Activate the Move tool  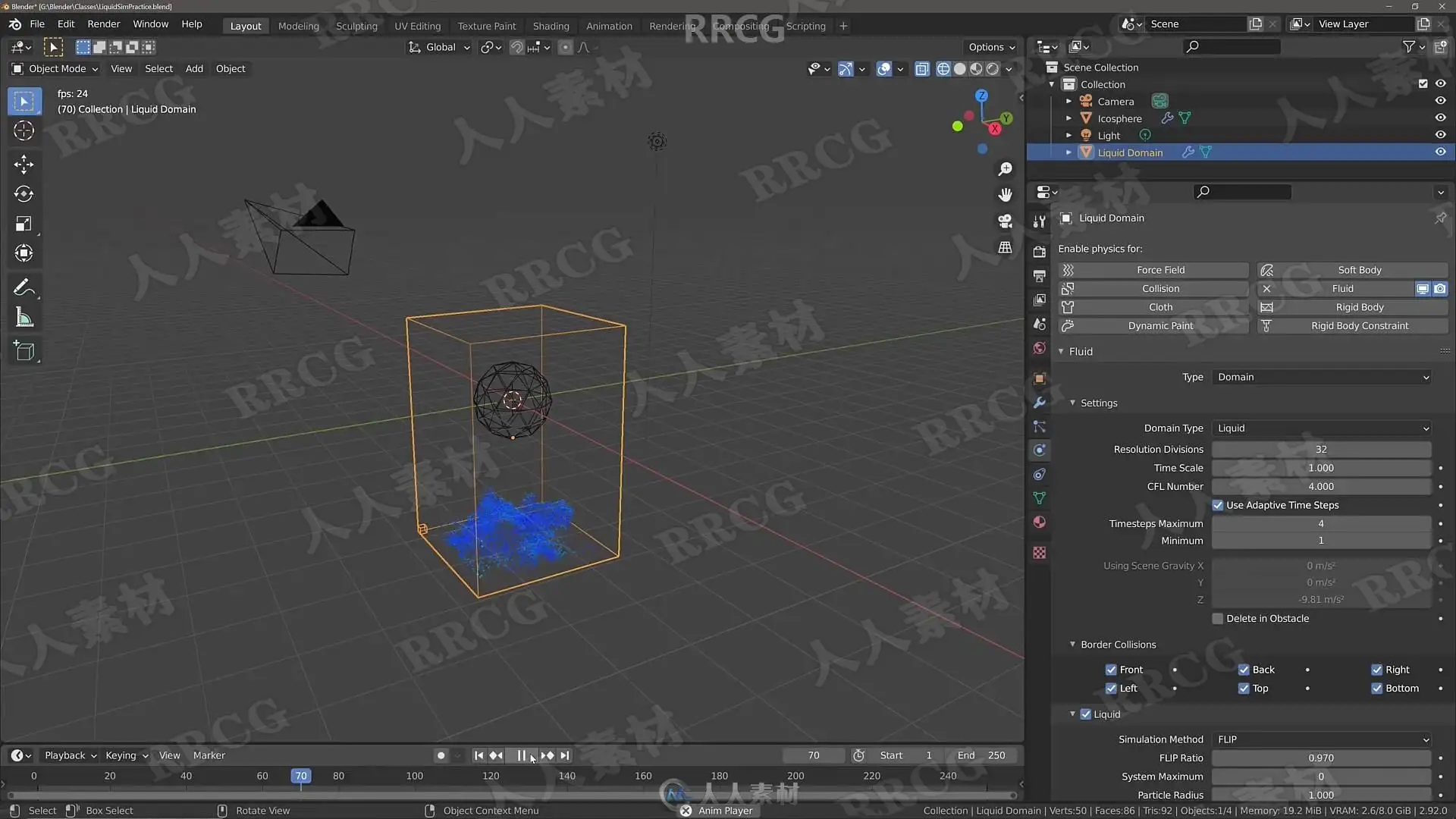(x=24, y=164)
